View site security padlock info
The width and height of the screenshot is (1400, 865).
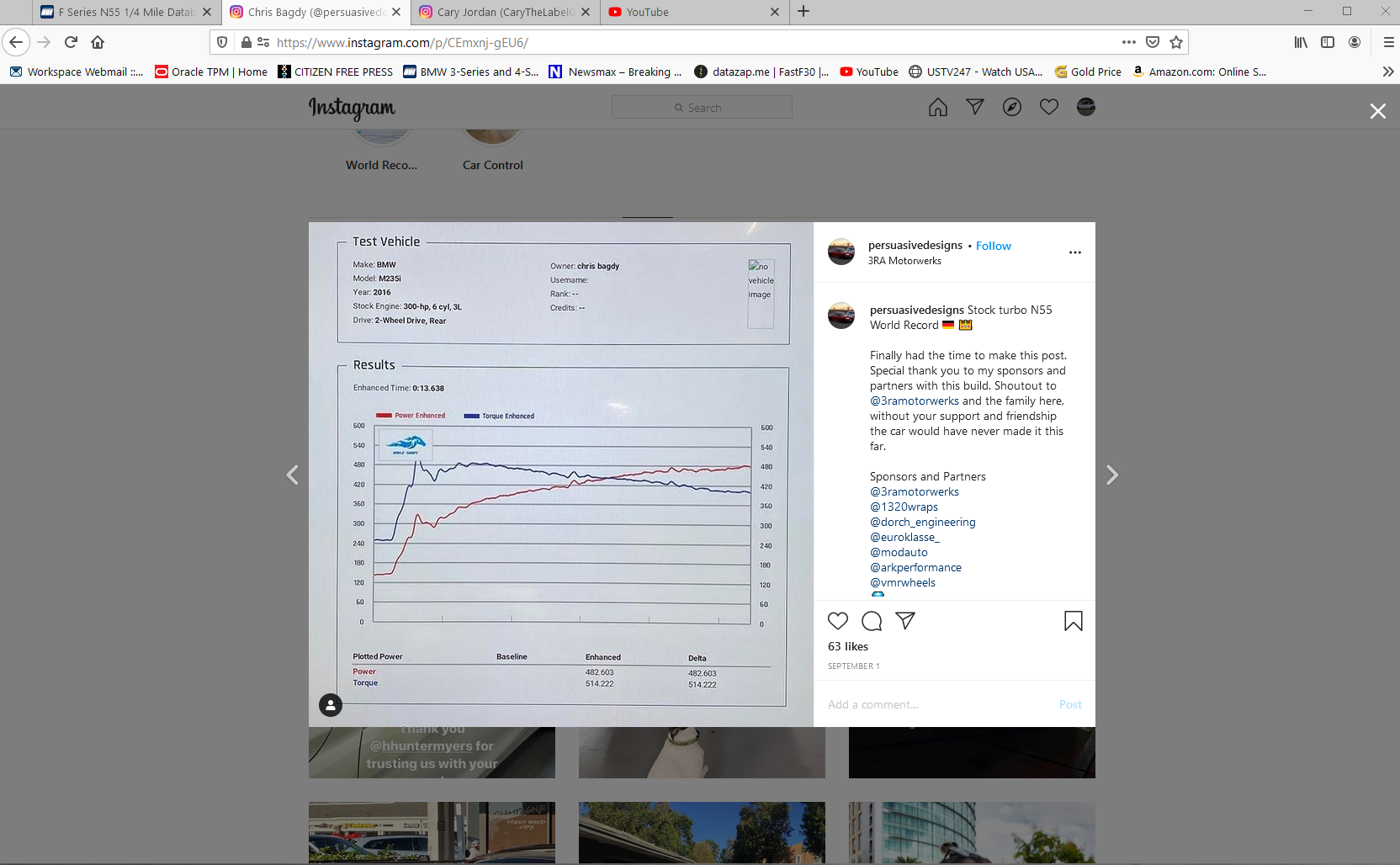(246, 42)
